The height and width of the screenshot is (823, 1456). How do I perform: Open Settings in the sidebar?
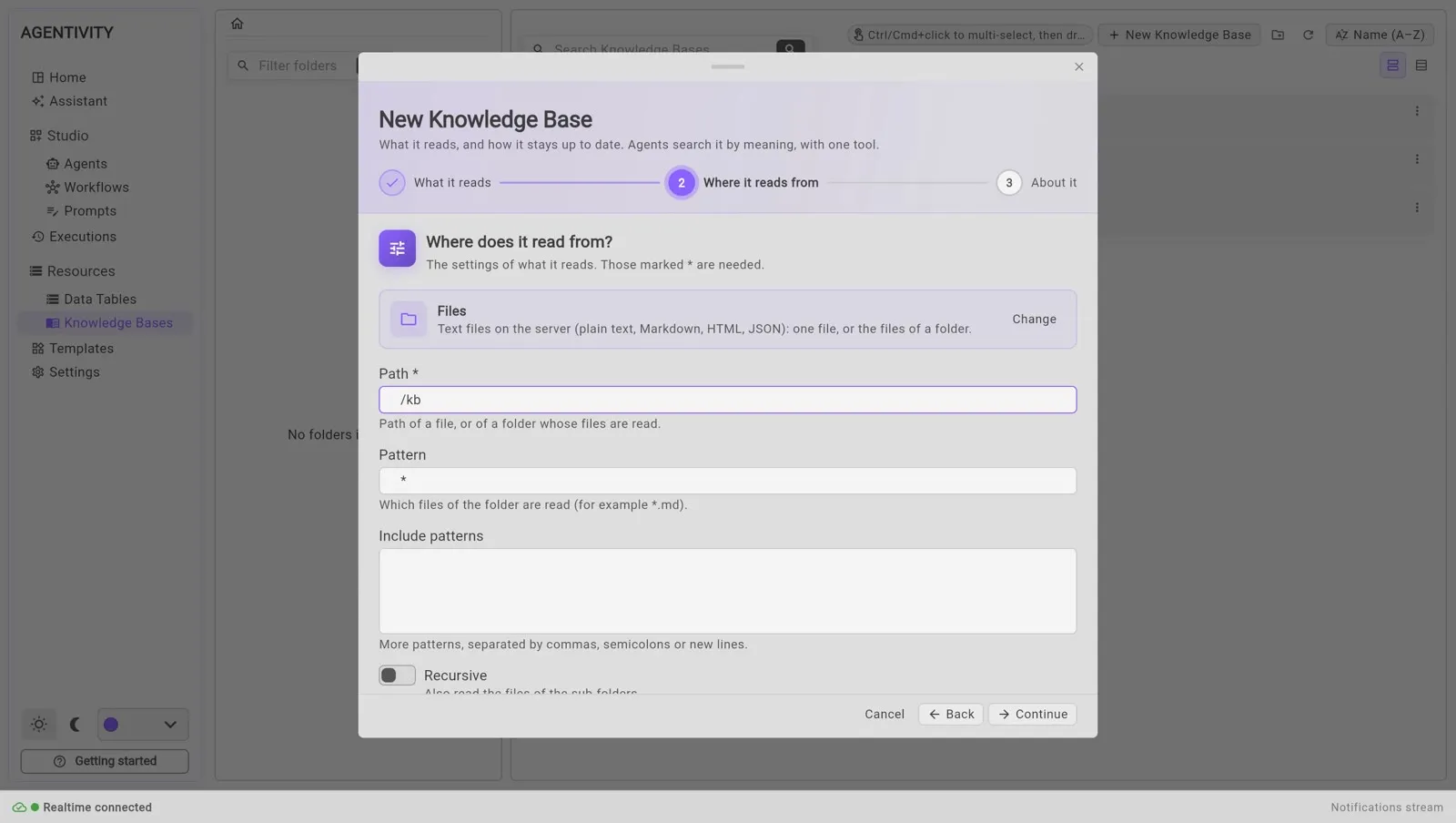click(x=66, y=372)
